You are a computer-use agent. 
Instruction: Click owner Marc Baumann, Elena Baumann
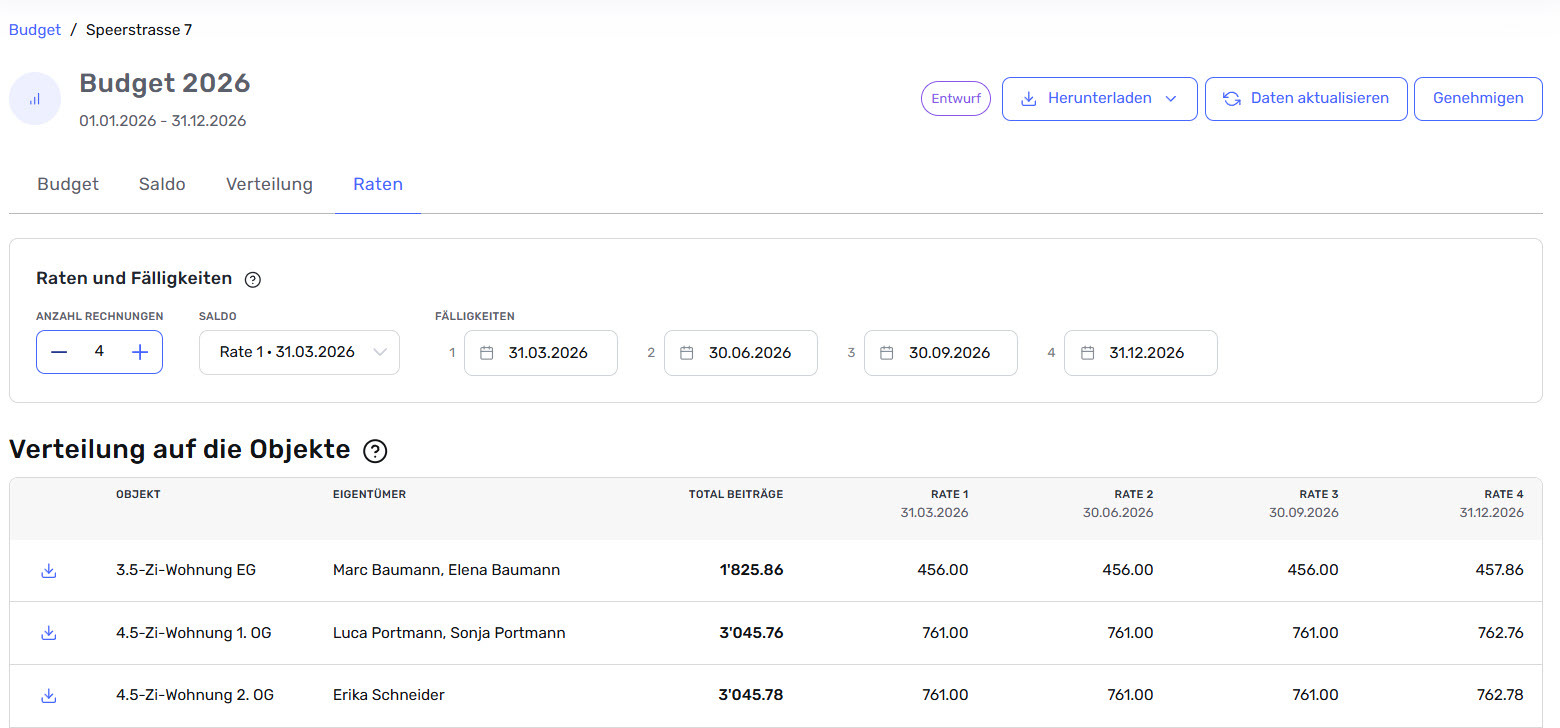point(446,570)
